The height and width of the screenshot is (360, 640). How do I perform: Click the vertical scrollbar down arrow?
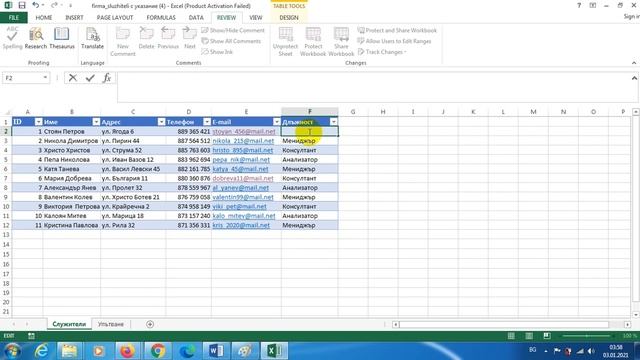[x=636, y=315]
